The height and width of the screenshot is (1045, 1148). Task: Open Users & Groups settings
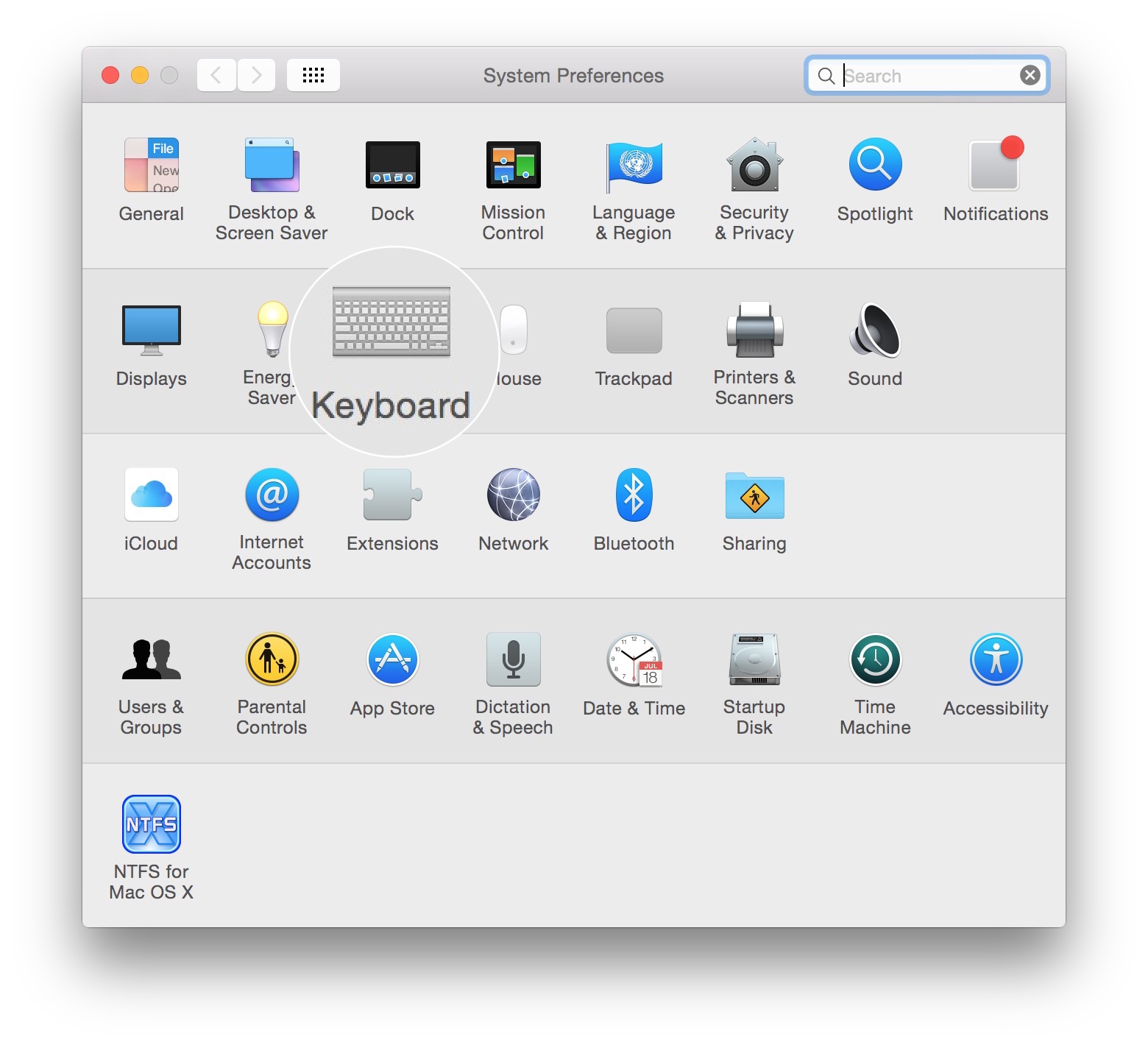[151, 659]
